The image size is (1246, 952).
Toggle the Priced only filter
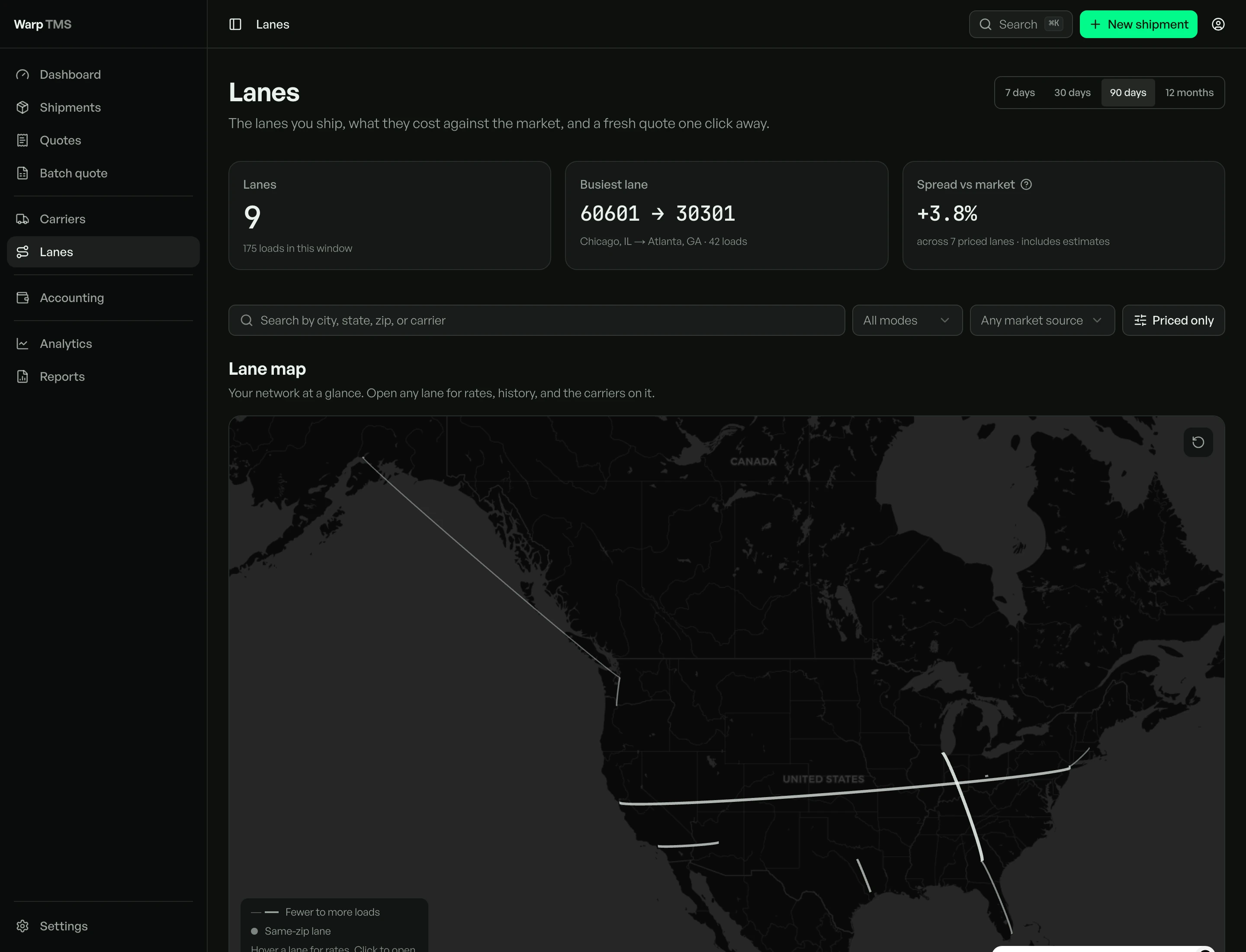pos(1173,321)
